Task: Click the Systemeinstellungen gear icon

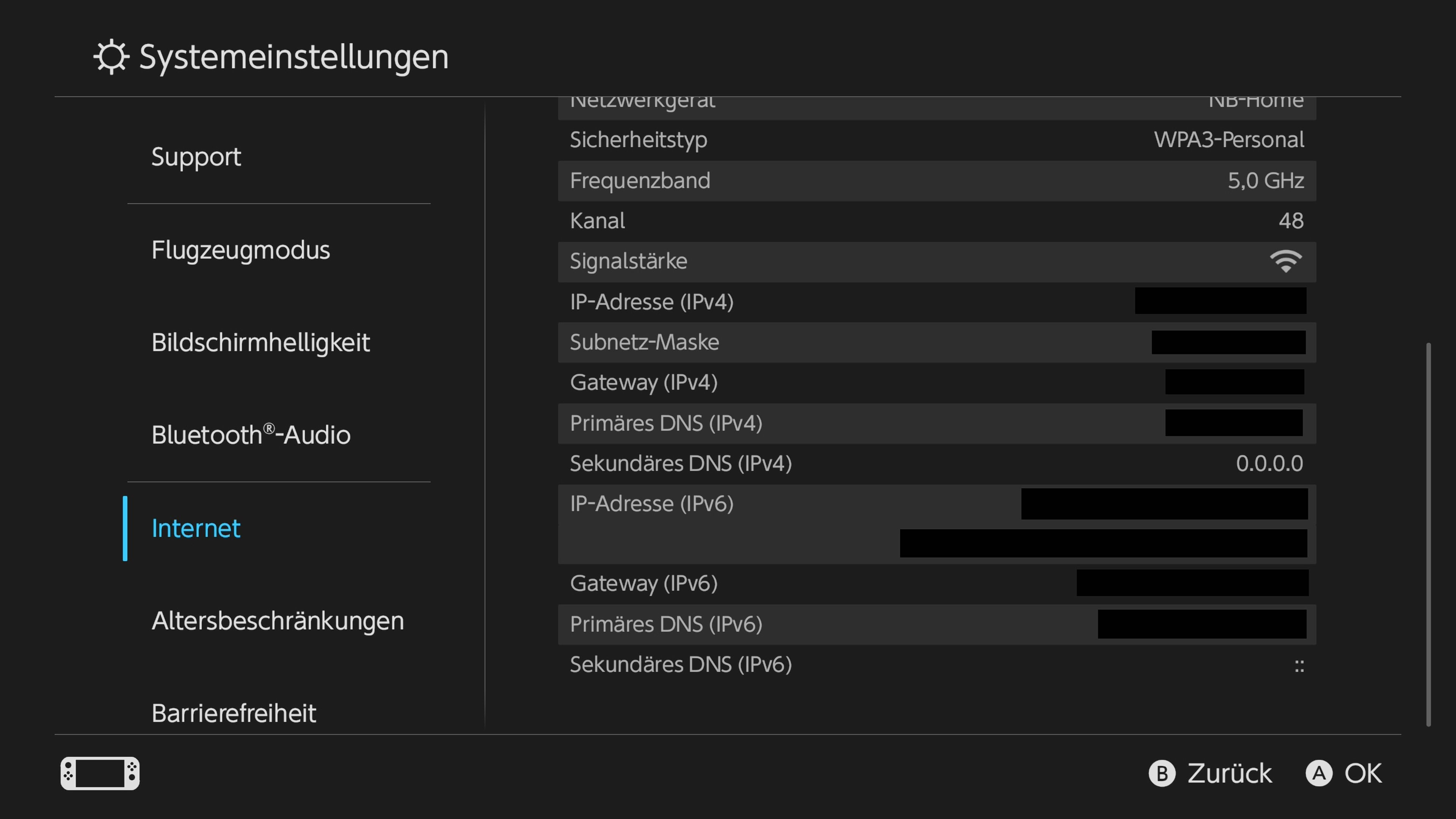Action: 111,56
